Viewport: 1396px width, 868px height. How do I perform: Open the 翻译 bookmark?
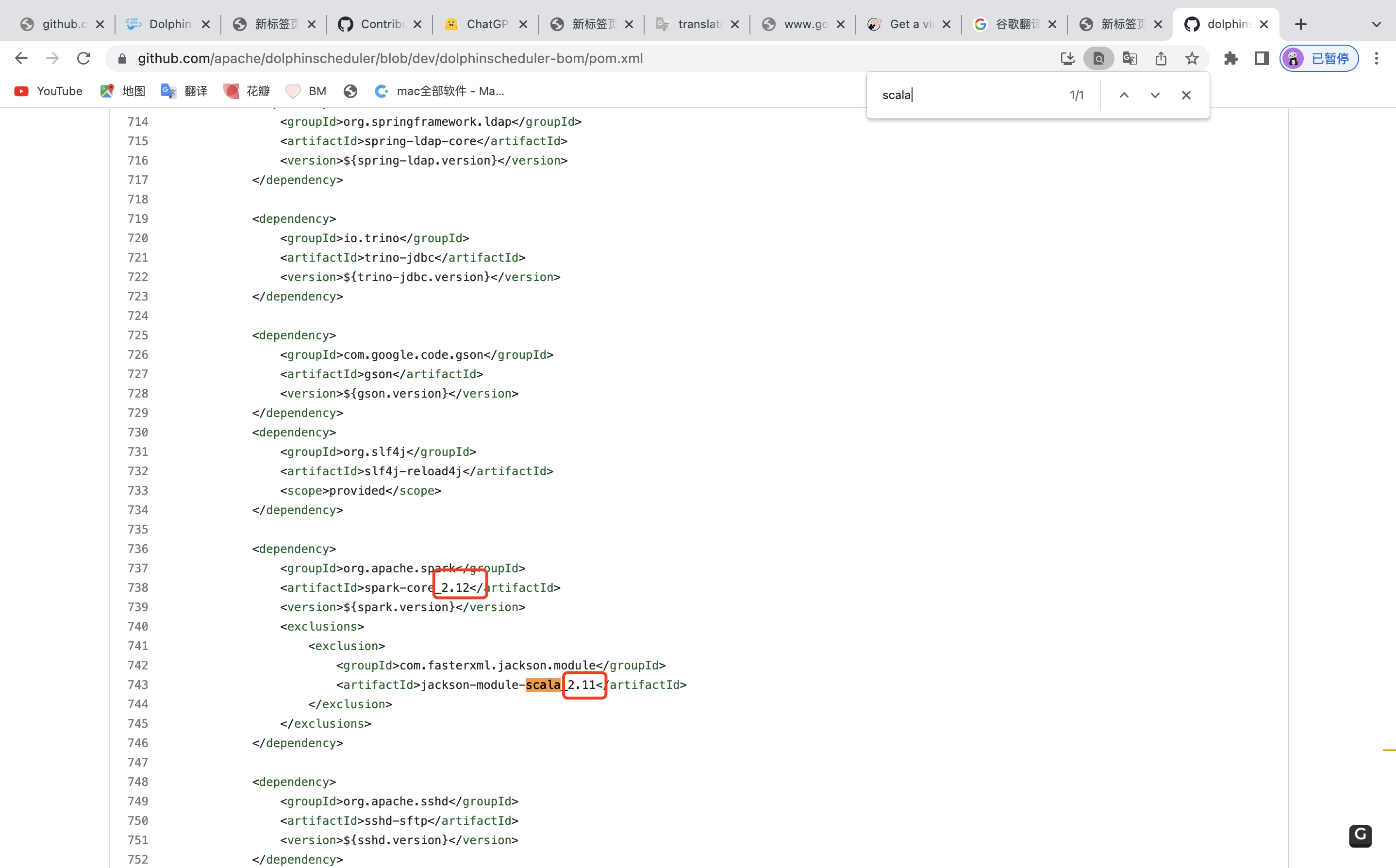(x=184, y=91)
